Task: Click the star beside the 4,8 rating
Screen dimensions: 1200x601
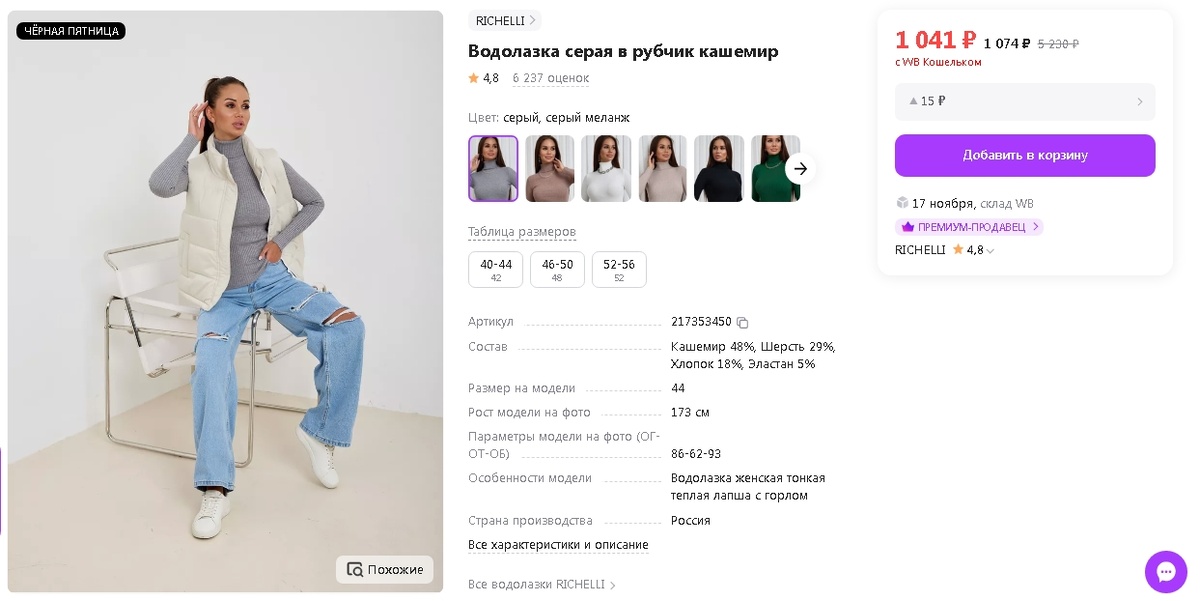Action: 472,77
